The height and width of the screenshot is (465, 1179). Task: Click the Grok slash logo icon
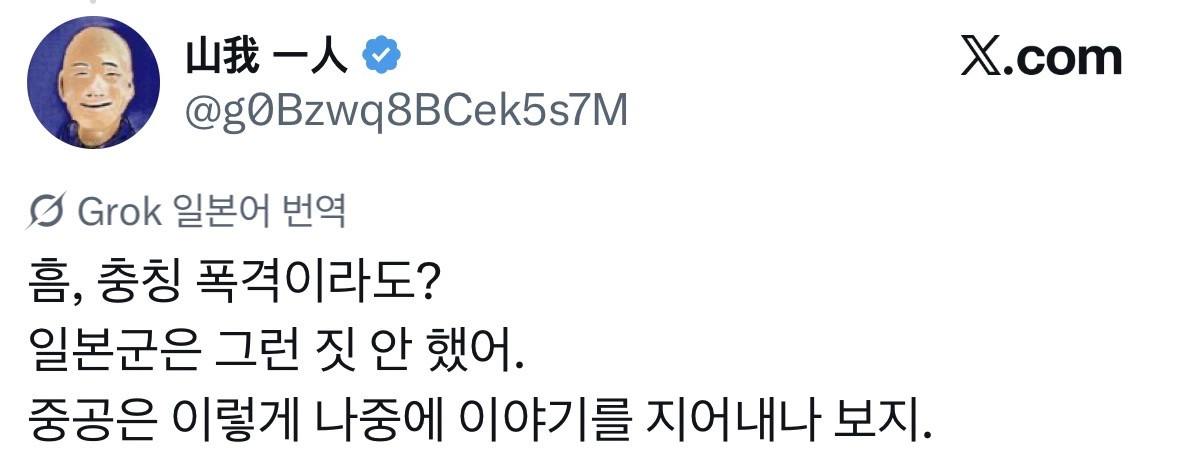(47, 212)
